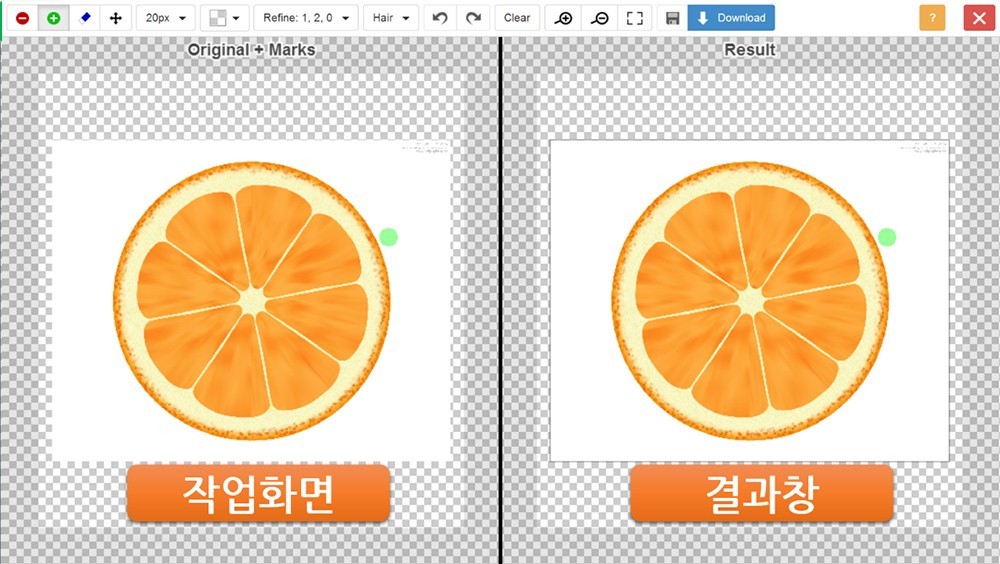This screenshot has width=1000, height=564.
Task: Zoom out of the image
Action: [x=599, y=18]
